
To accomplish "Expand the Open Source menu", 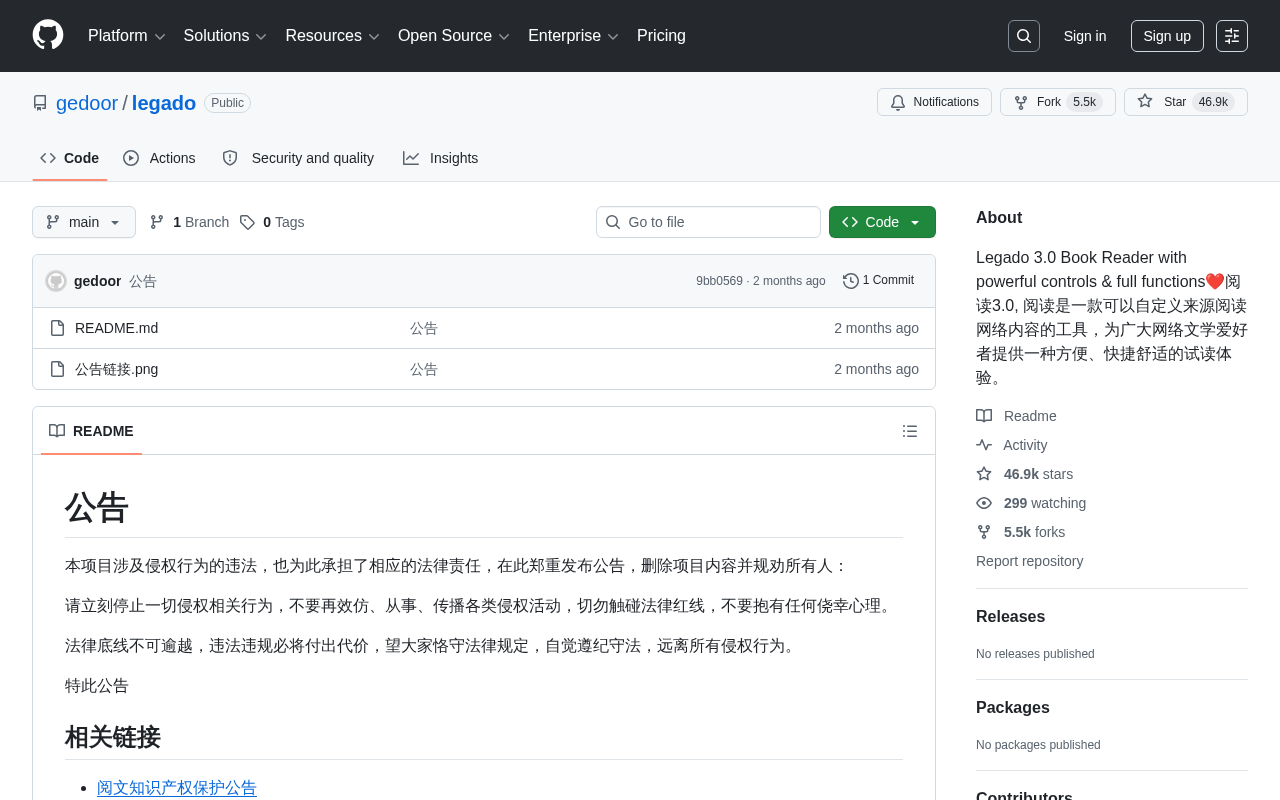I will tap(454, 36).
